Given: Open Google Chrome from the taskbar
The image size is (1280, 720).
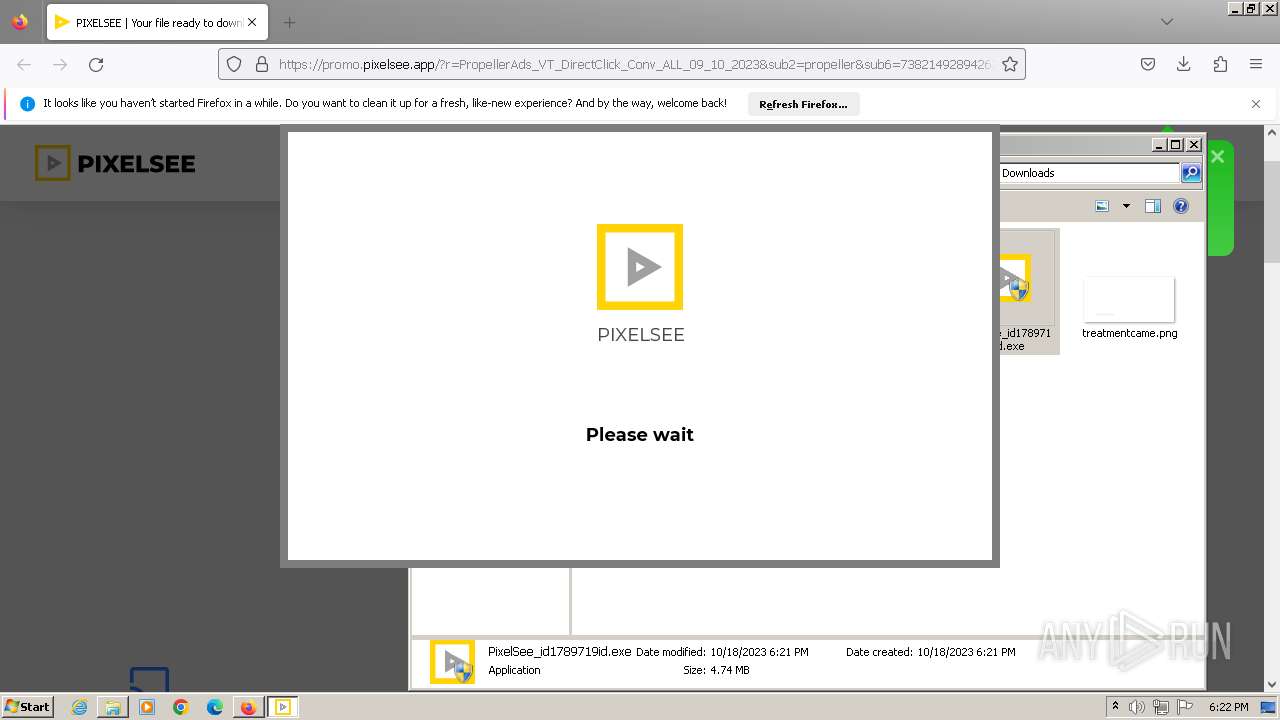Looking at the screenshot, I should pyautogui.click(x=181, y=707).
